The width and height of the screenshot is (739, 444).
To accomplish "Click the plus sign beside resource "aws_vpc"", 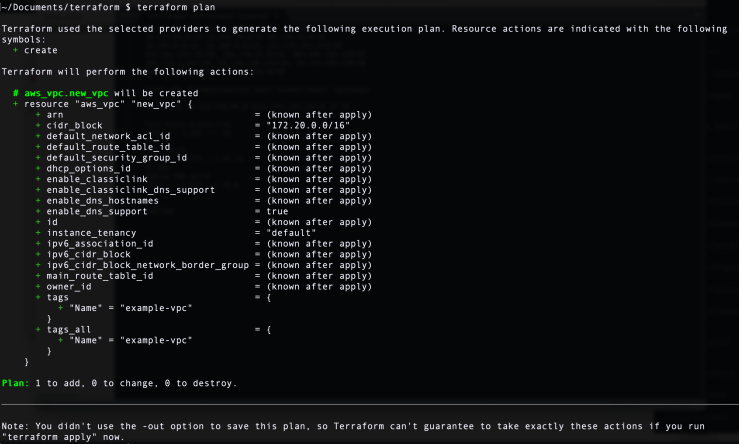I will tap(16, 104).
